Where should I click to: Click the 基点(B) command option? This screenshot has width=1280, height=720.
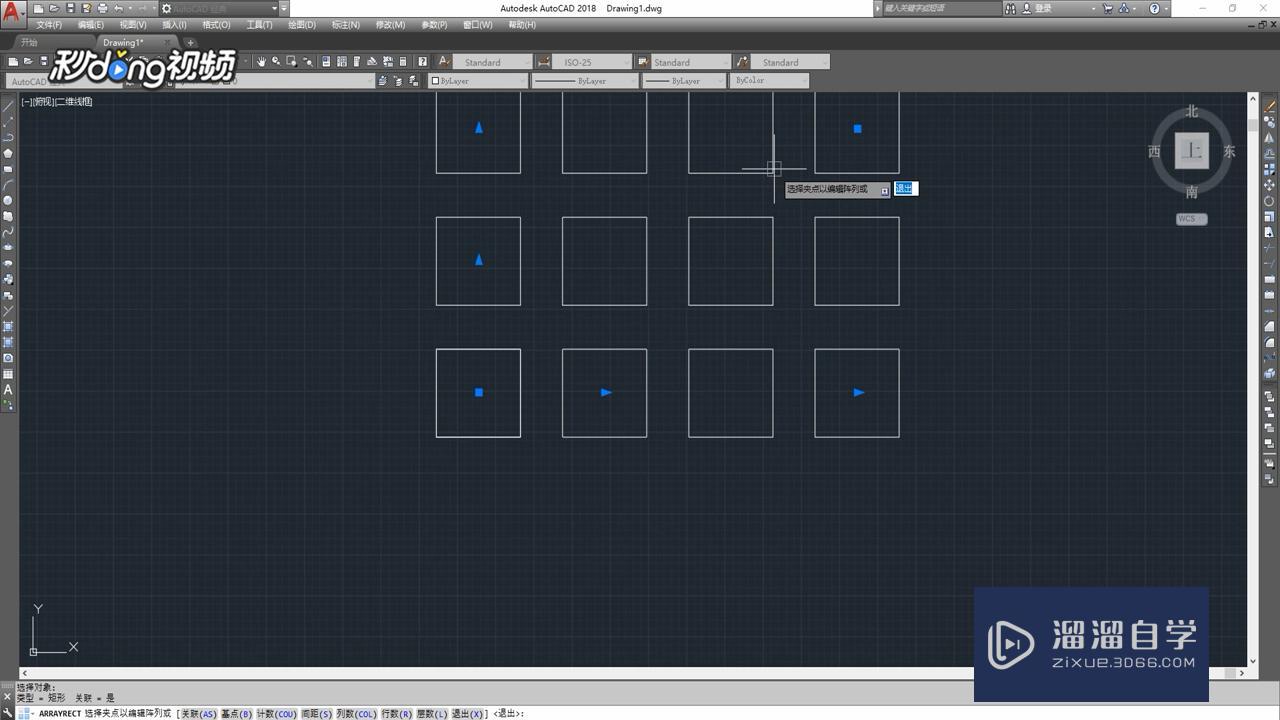coord(237,714)
